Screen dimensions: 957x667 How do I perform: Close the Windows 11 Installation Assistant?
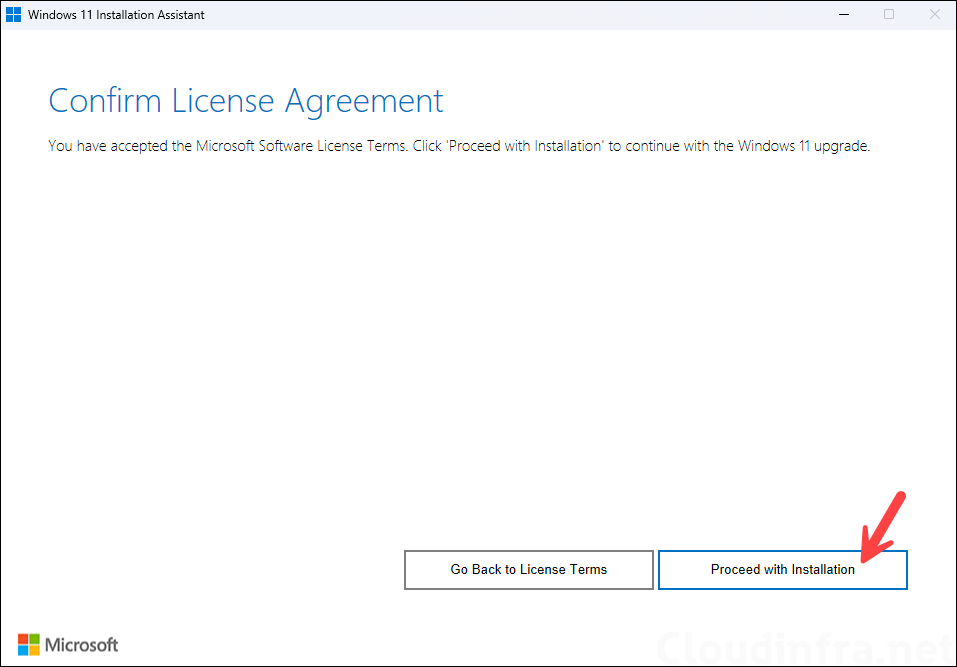pos(934,15)
